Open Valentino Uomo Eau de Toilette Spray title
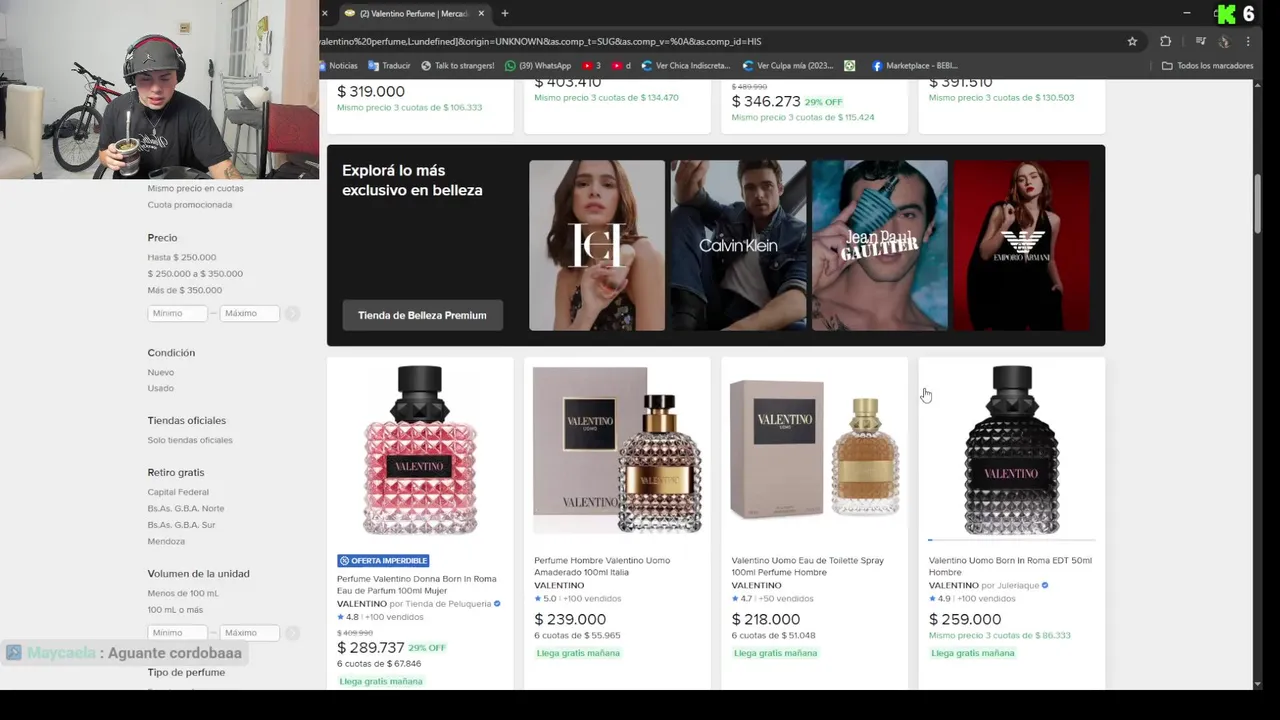The width and height of the screenshot is (1280, 720). [x=807, y=566]
